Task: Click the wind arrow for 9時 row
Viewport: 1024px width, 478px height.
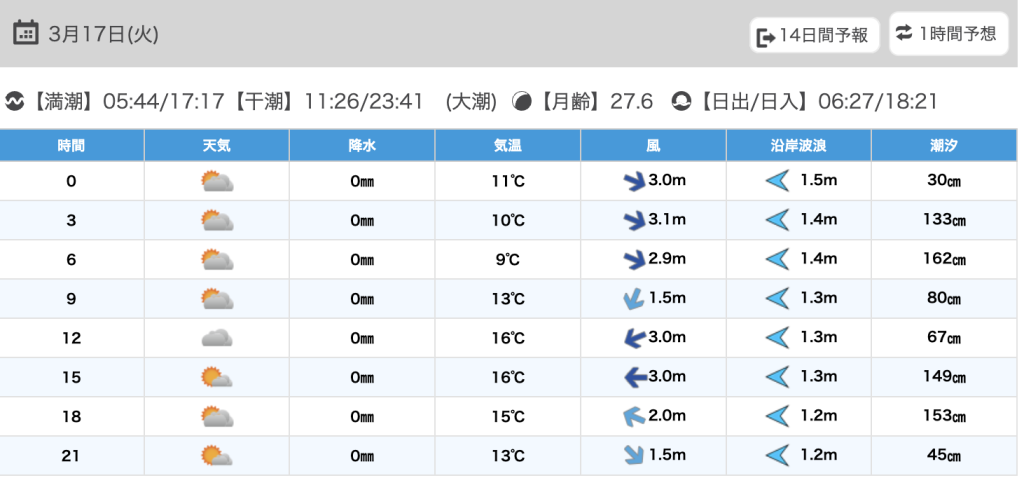Action: coord(632,299)
